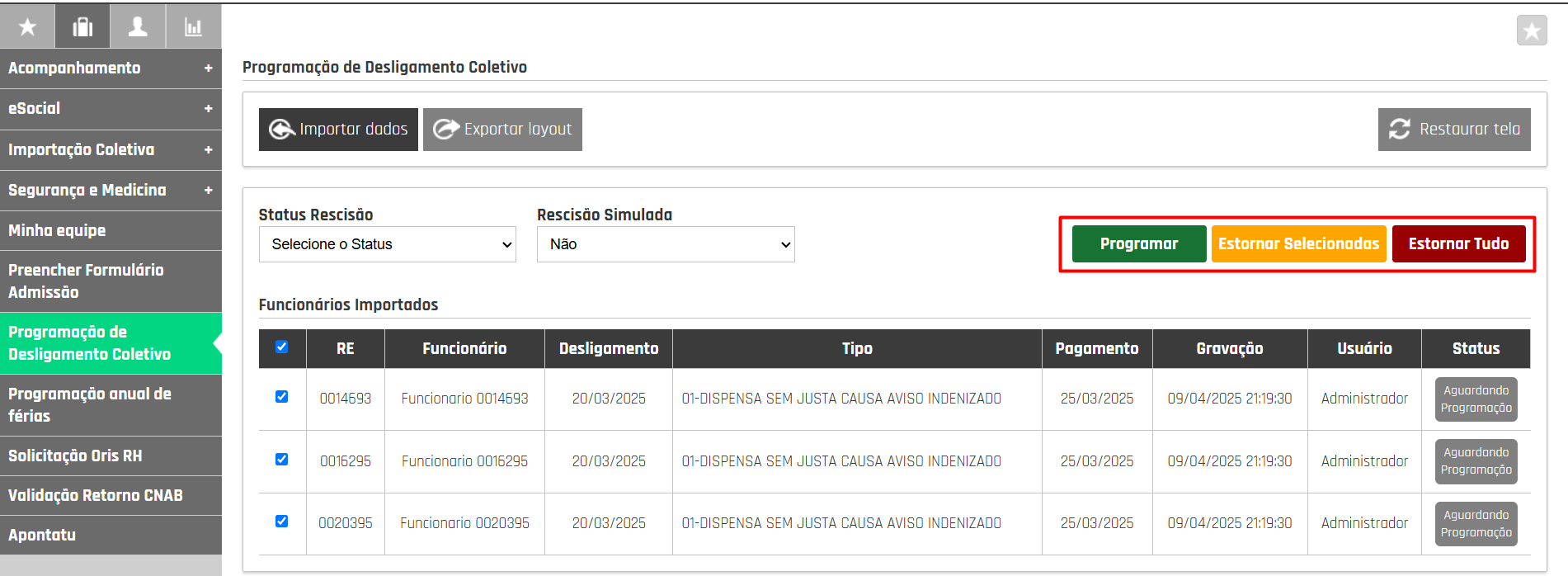The image size is (1568, 576).
Task: Click RE cell 0014693
Action: tap(346, 399)
